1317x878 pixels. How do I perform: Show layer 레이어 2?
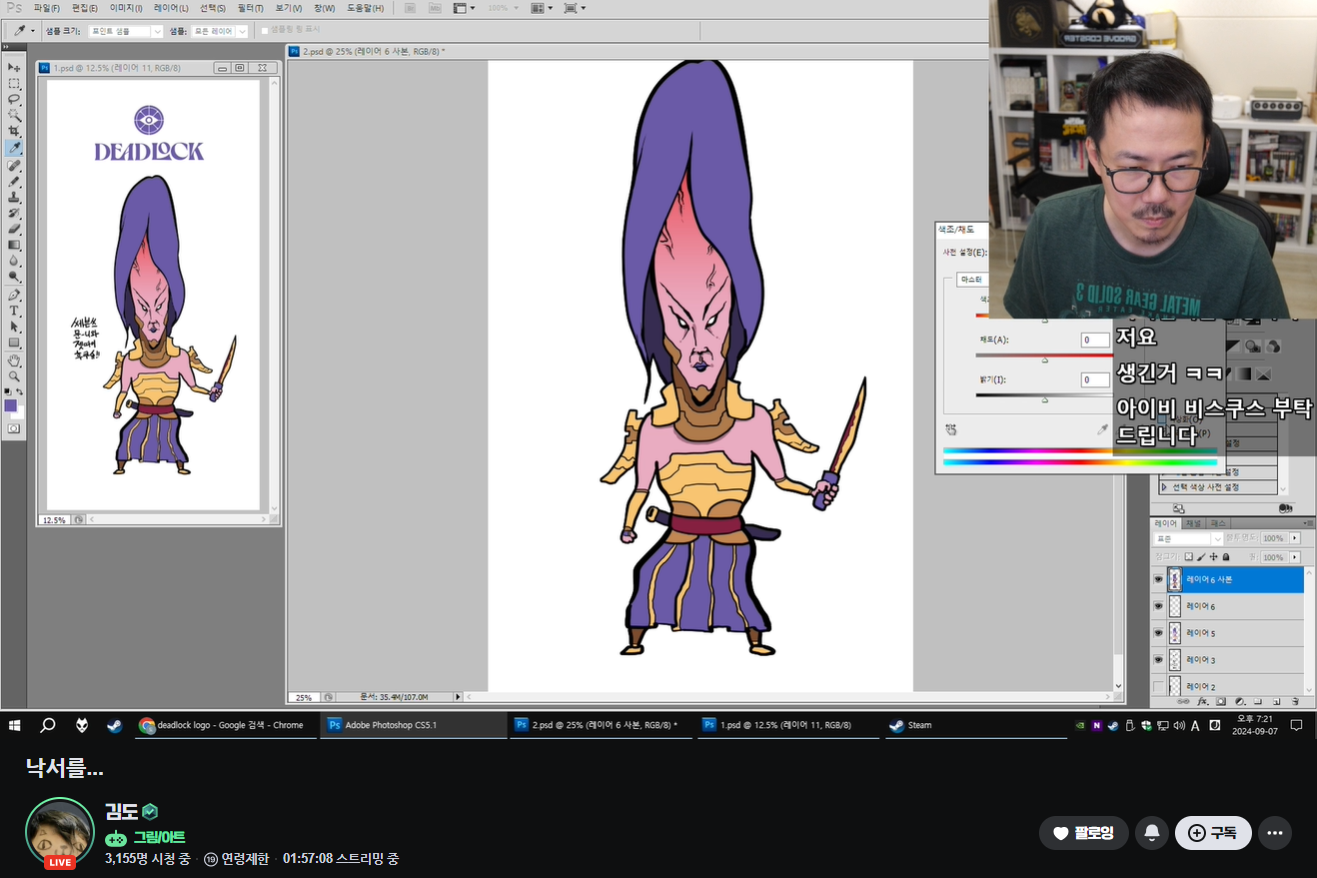(1158, 687)
